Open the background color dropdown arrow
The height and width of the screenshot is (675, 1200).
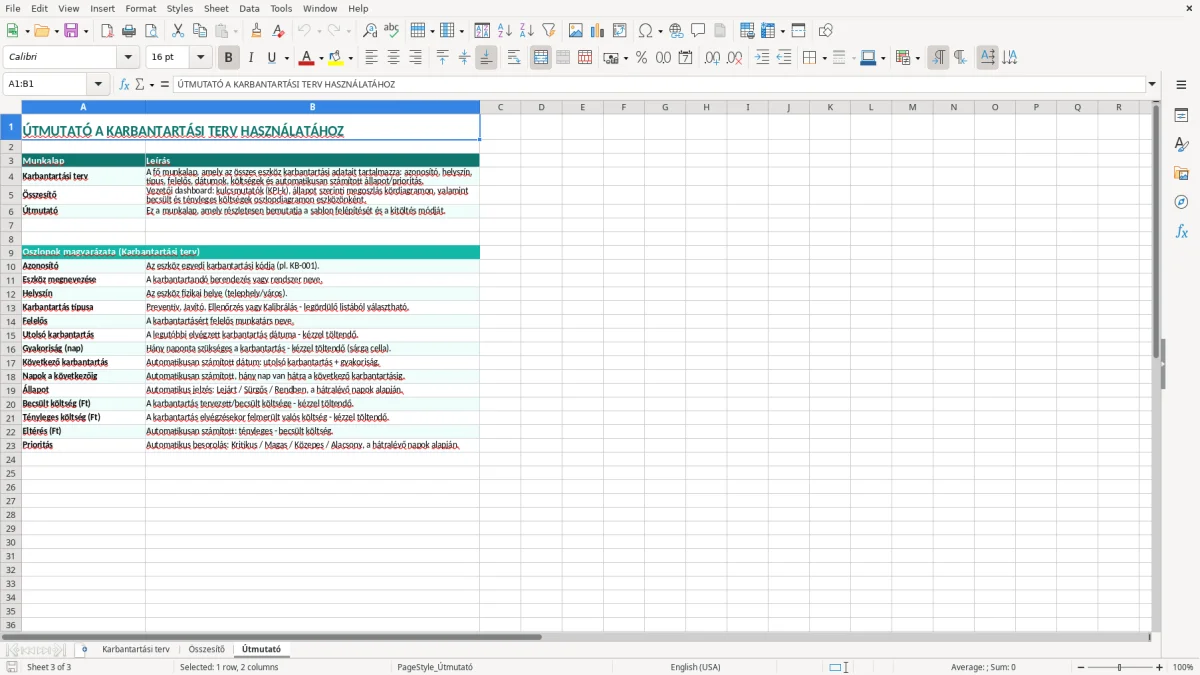point(350,58)
